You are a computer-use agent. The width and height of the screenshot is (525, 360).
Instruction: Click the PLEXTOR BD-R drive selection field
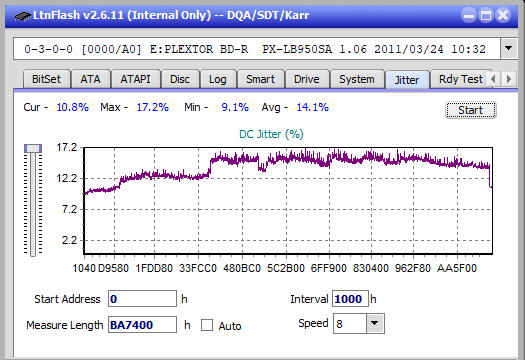[257, 49]
